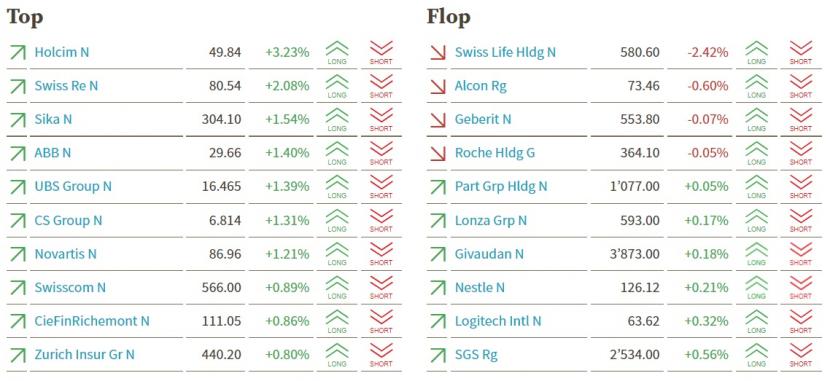Open the CS Group N link
830x381 pixels.
click(68, 220)
